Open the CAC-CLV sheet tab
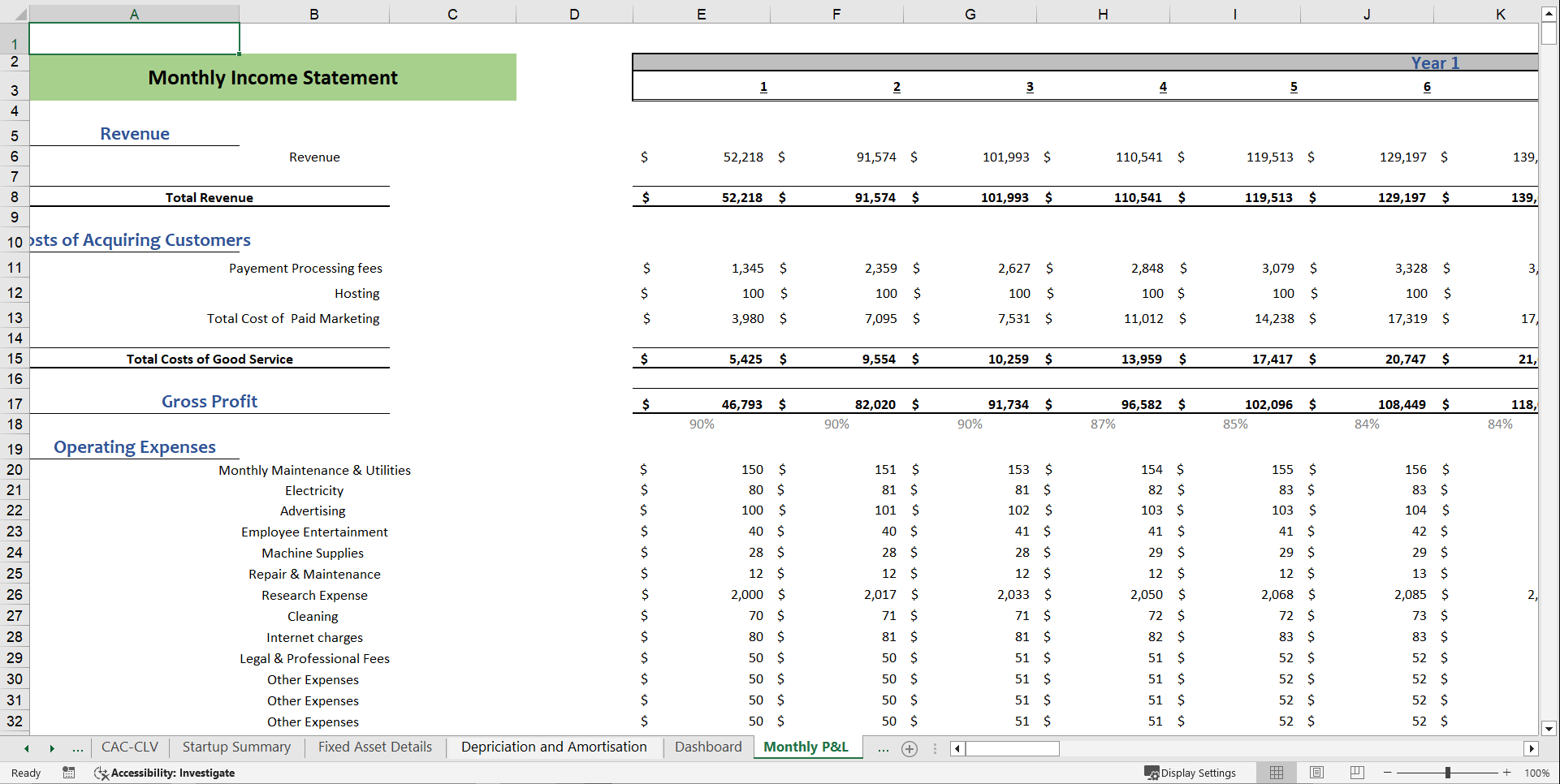1560x784 pixels. [130, 747]
